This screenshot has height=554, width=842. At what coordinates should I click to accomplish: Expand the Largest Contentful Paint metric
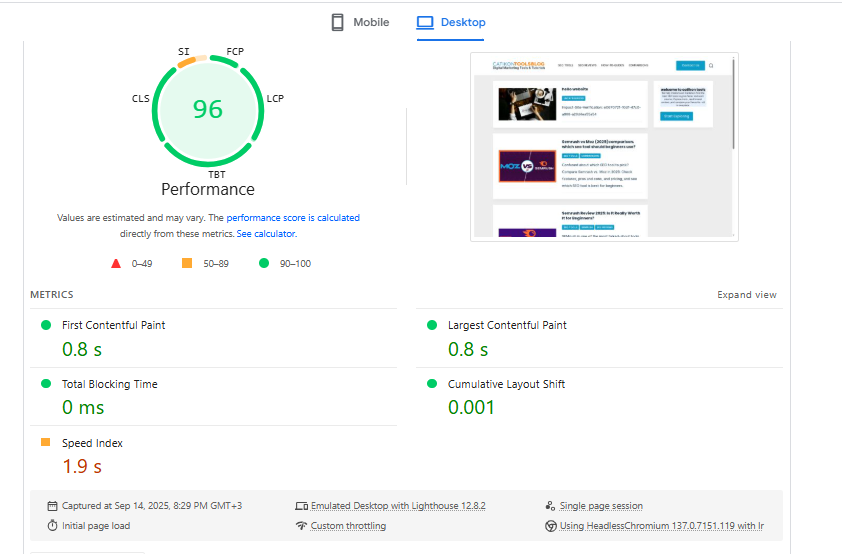tap(507, 325)
